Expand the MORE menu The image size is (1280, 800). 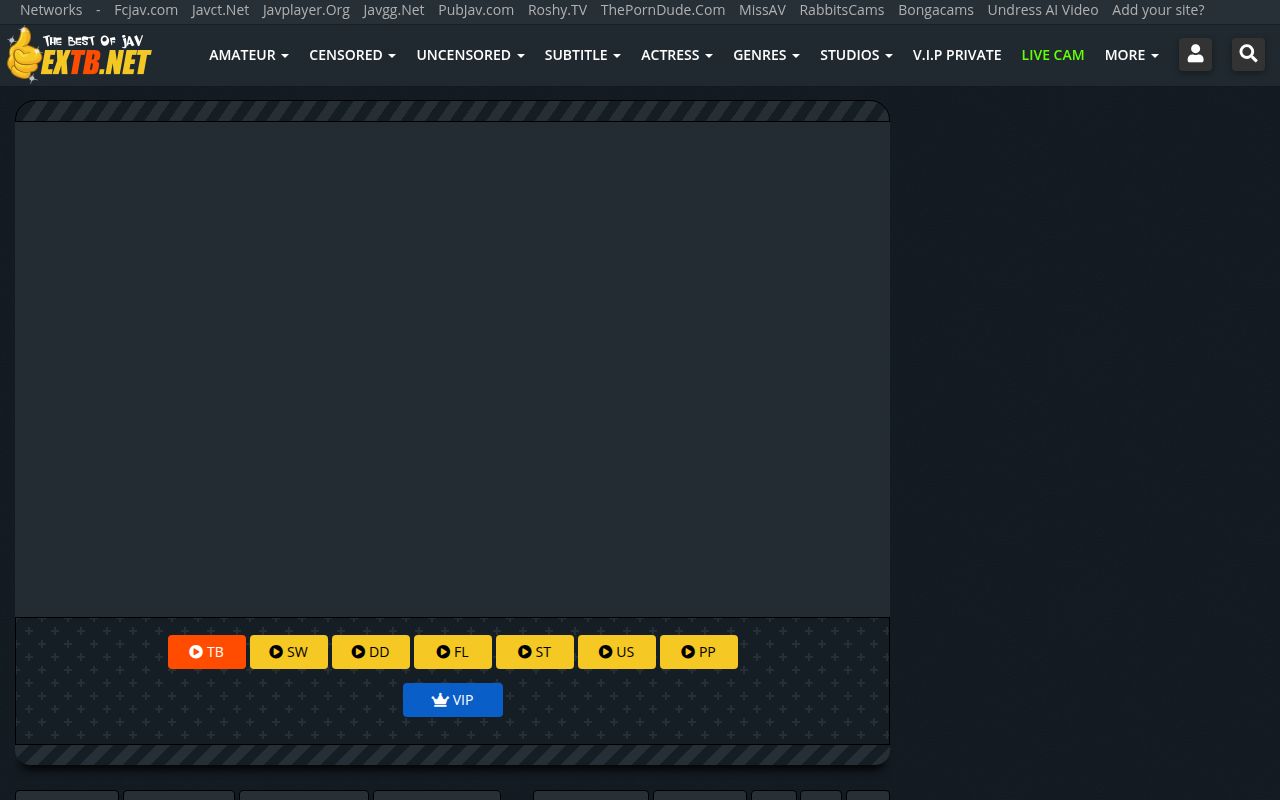(x=1131, y=55)
